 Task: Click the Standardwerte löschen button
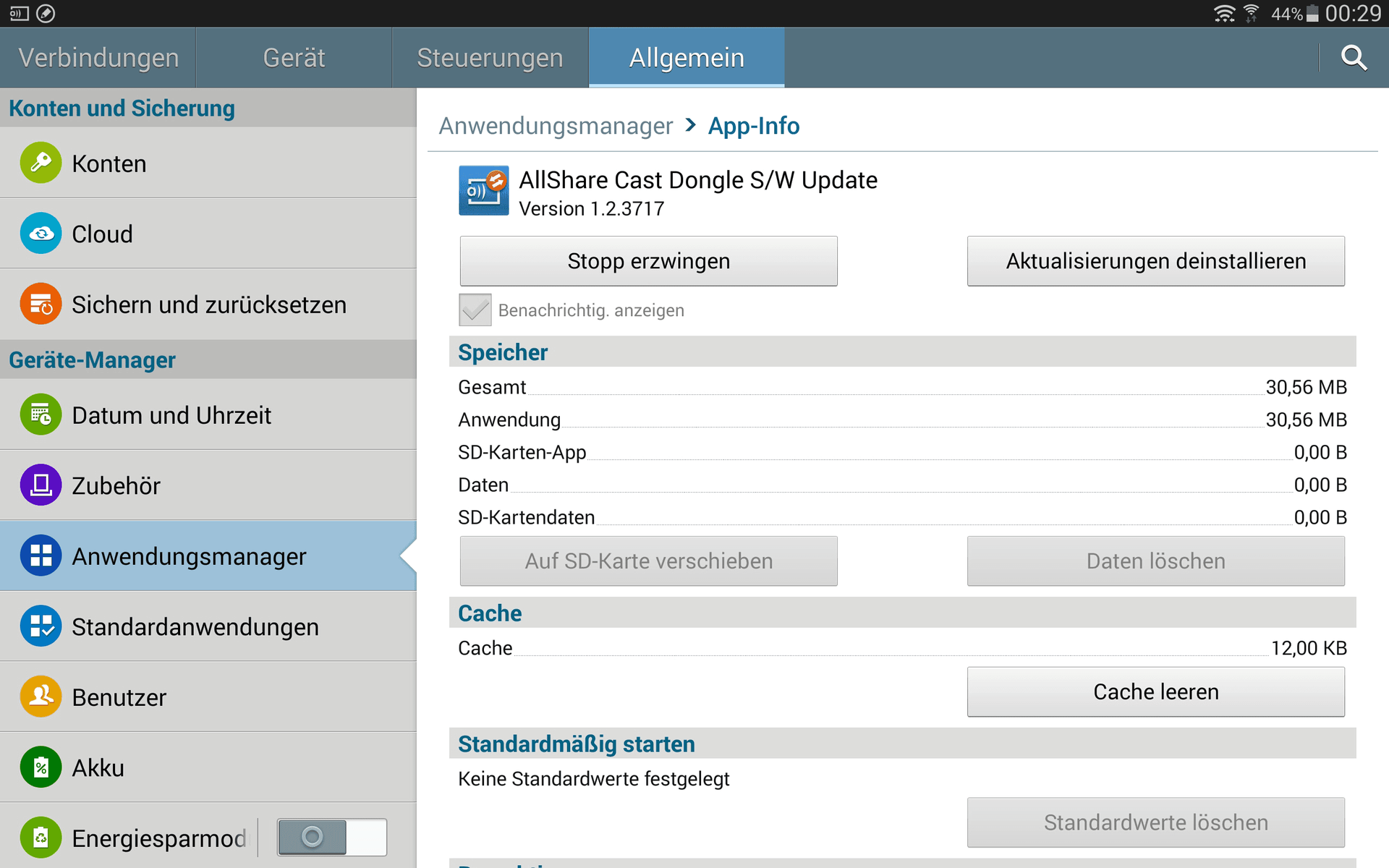1156,822
